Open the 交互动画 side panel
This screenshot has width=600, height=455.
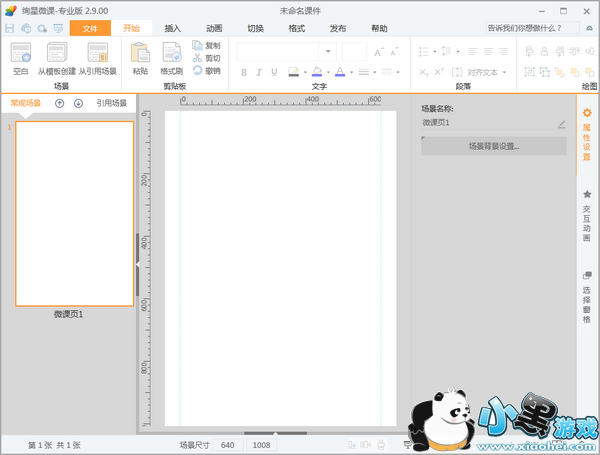(x=587, y=216)
